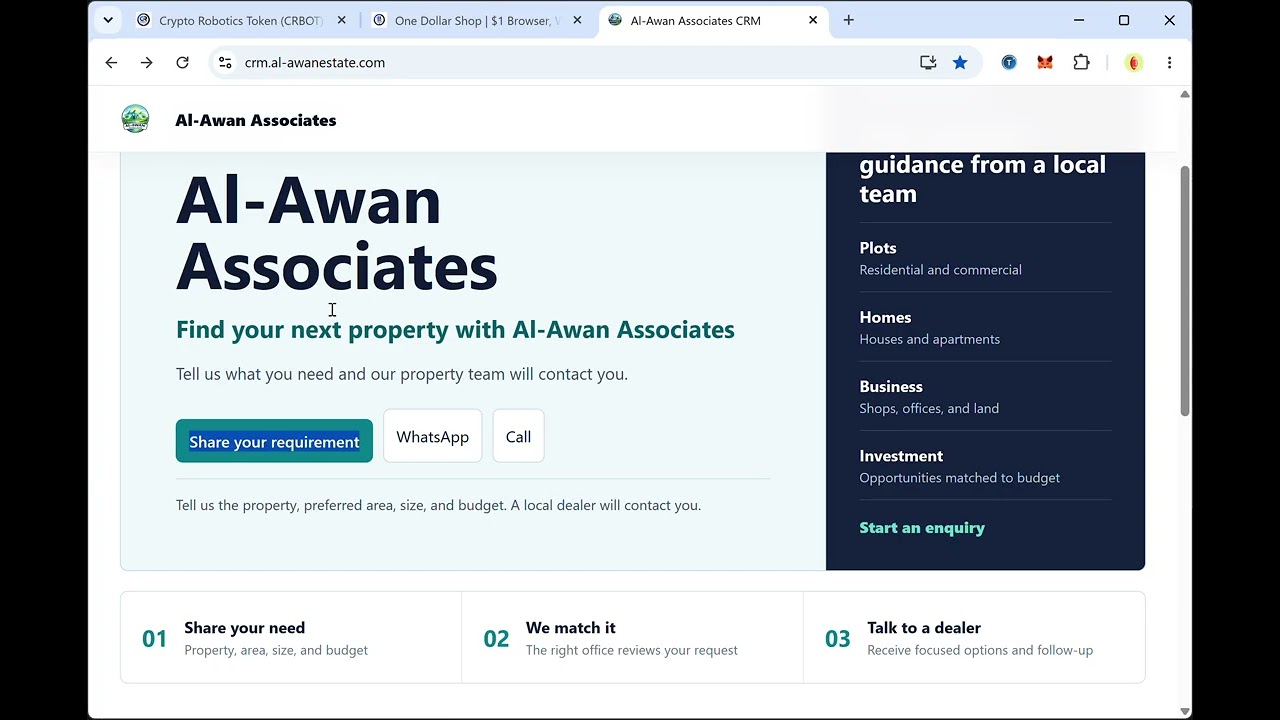
Task: Install the app from the address bar
Action: 928,62
